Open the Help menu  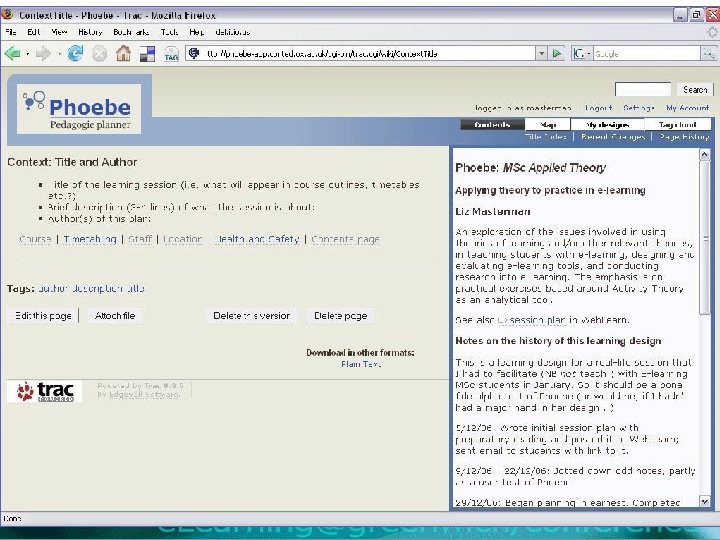coord(197,32)
